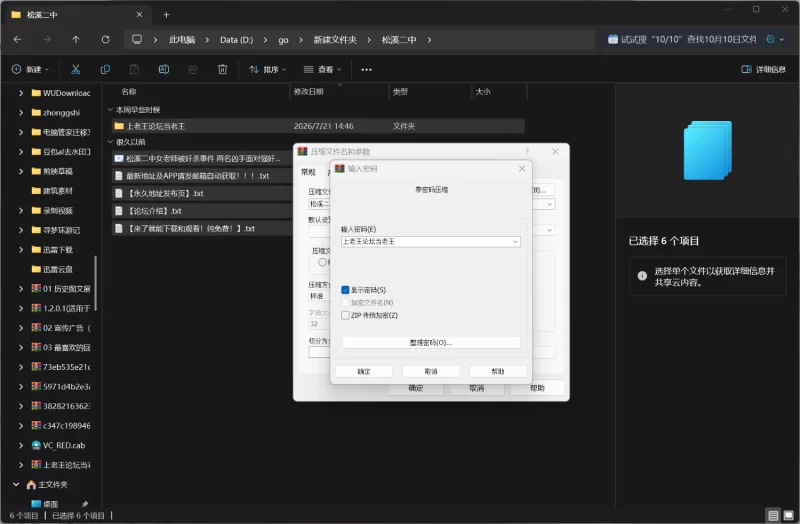Open the 查看 view dropdown
This screenshot has width=800, height=524.
click(322, 69)
